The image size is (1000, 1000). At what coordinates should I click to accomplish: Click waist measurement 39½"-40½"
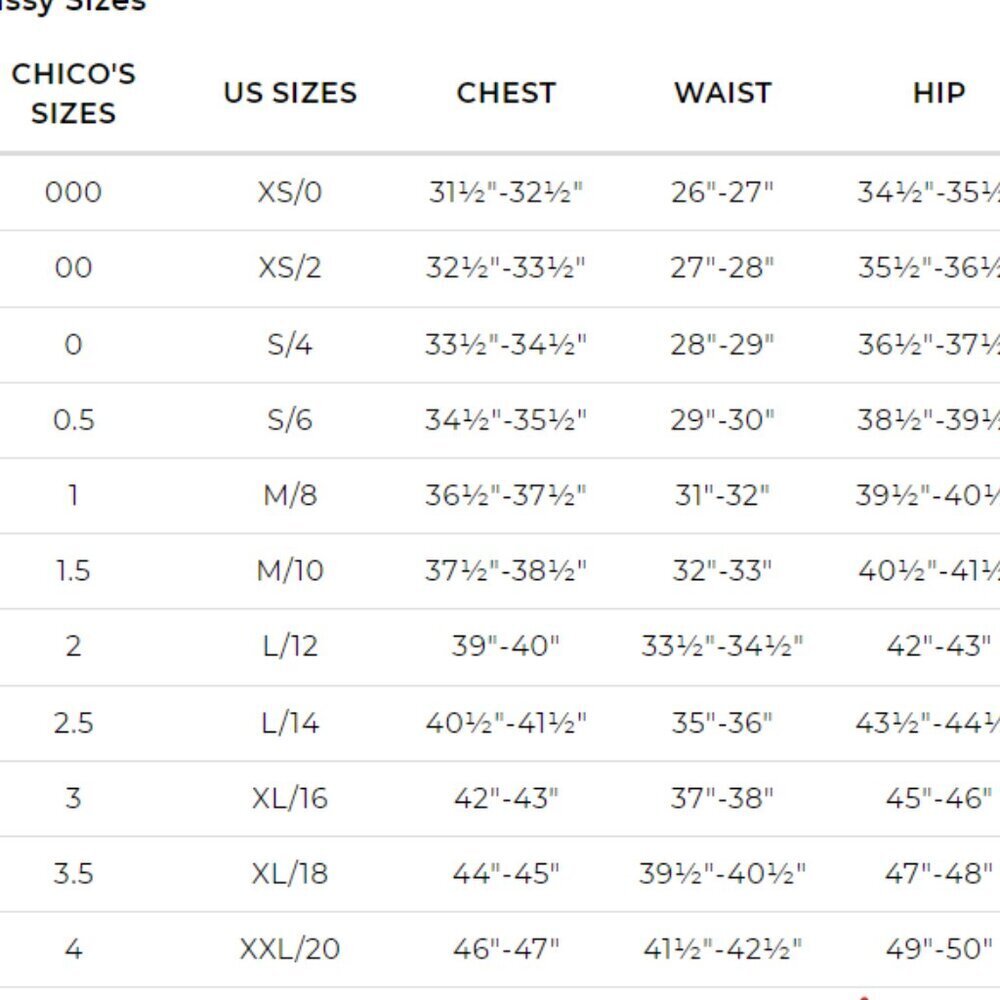click(x=723, y=874)
